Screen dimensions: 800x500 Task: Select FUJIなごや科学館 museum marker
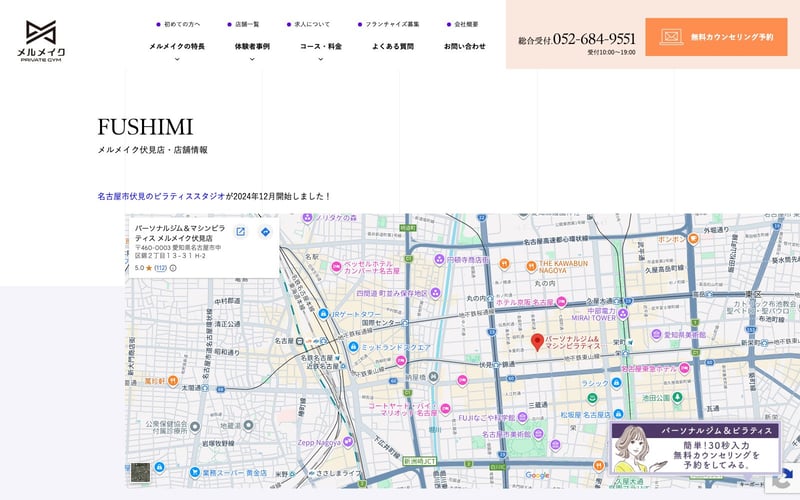(522, 417)
